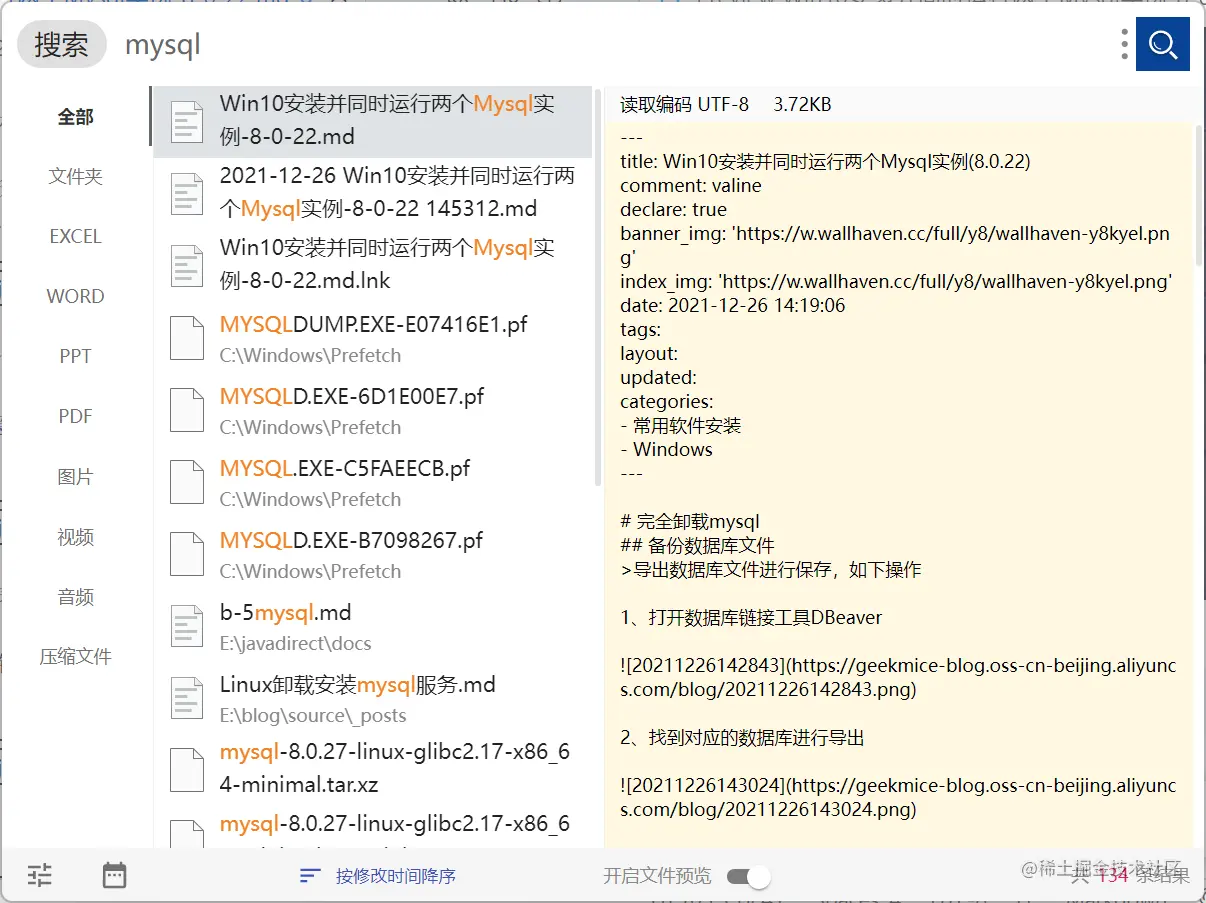Click file icon of MYSQL.EXE-C5FAEECB.pf
Viewport: 1206px width, 903px height.
(187, 482)
